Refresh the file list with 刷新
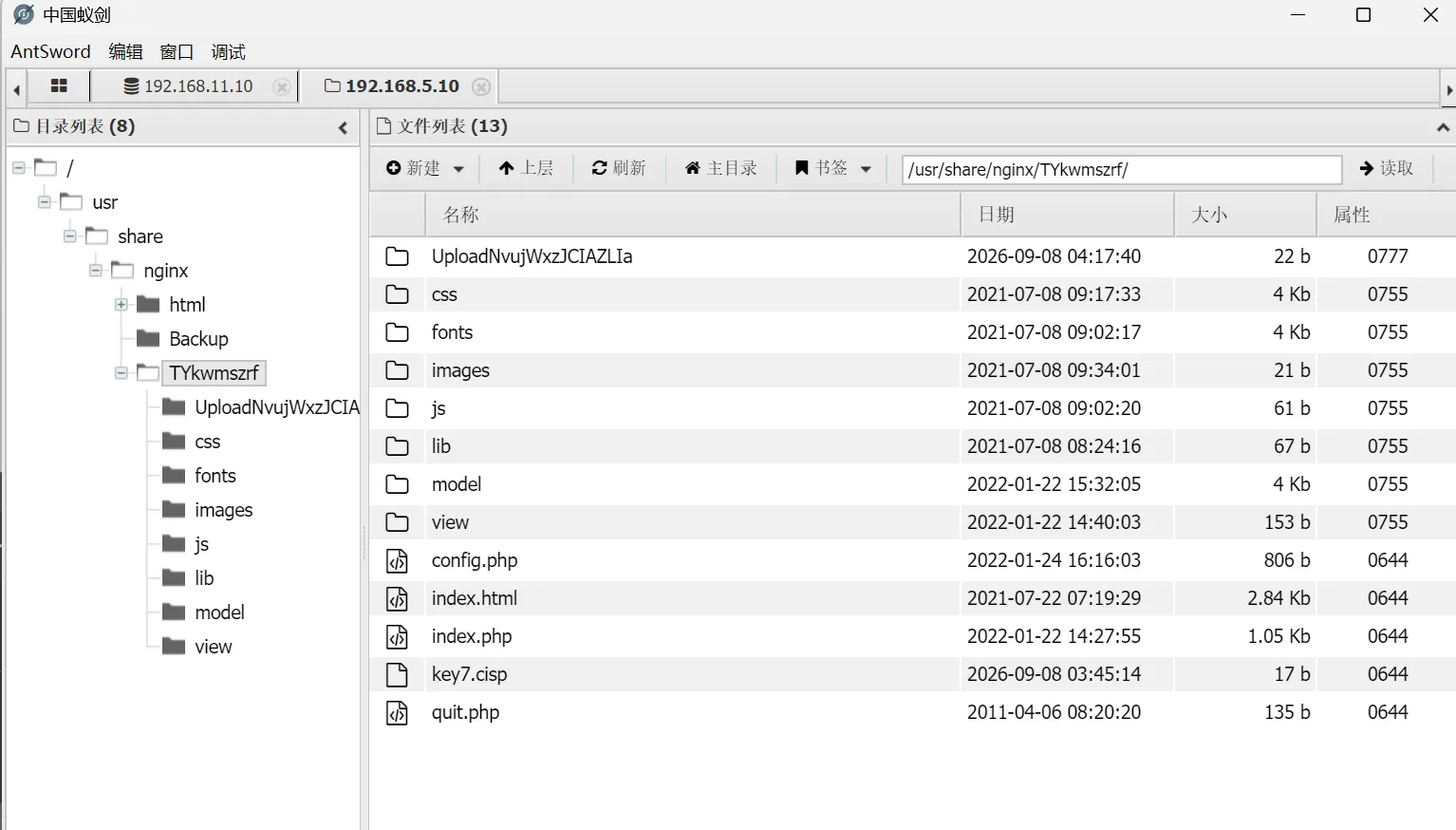This screenshot has height=830, width=1456. click(x=619, y=168)
